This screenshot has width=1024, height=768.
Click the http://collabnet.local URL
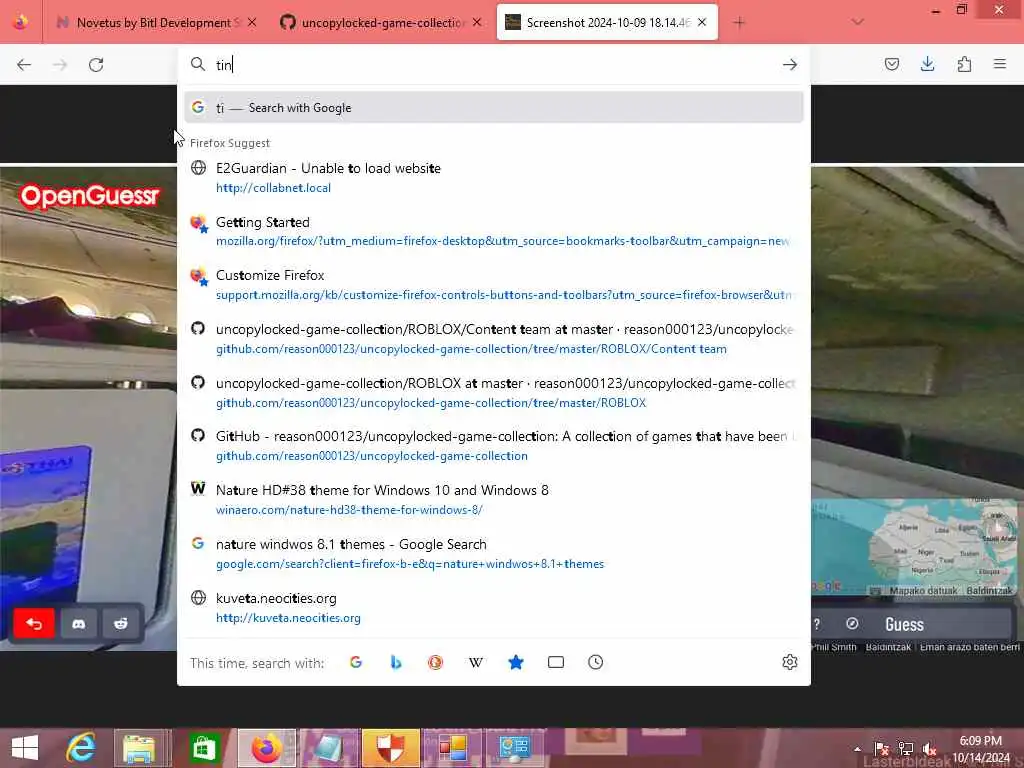point(273,188)
